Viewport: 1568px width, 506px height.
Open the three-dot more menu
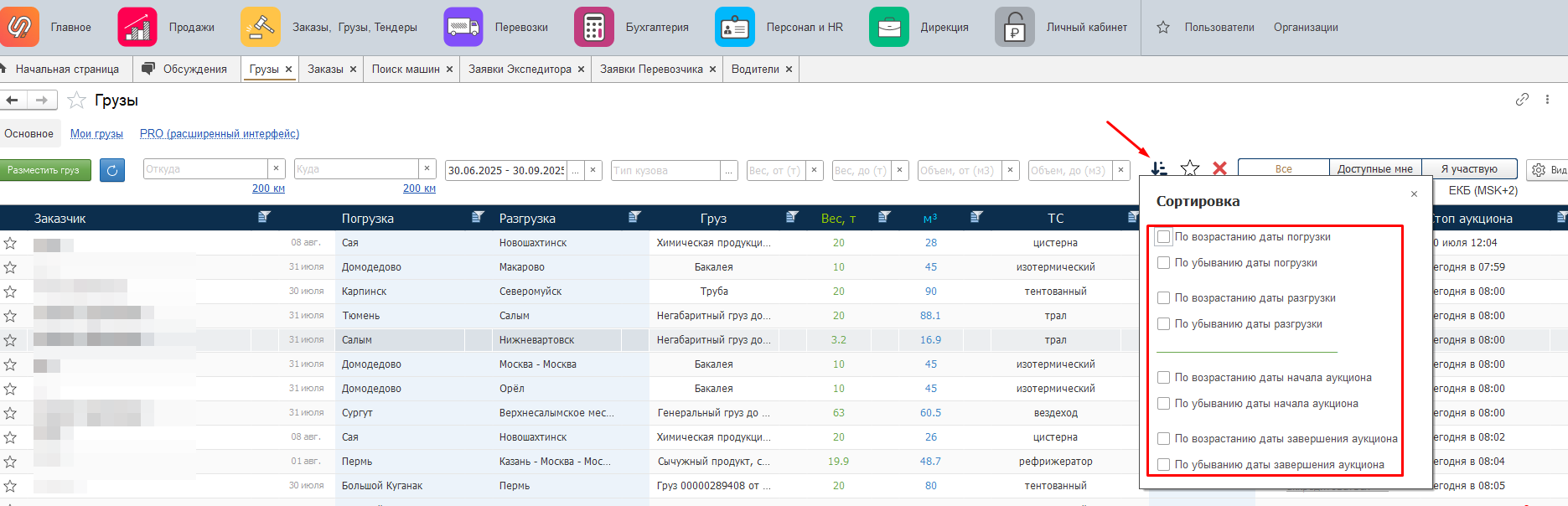point(1547,99)
